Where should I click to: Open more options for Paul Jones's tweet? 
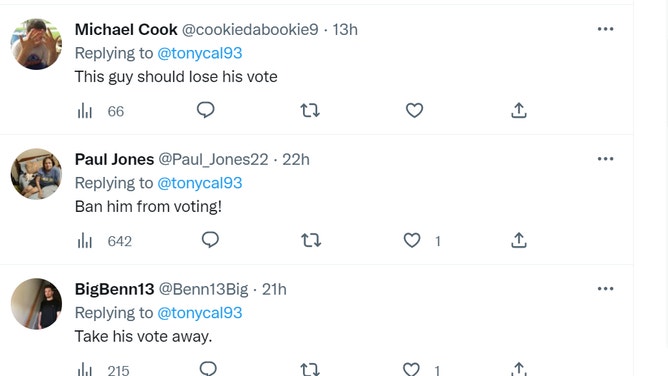click(x=605, y=159)
